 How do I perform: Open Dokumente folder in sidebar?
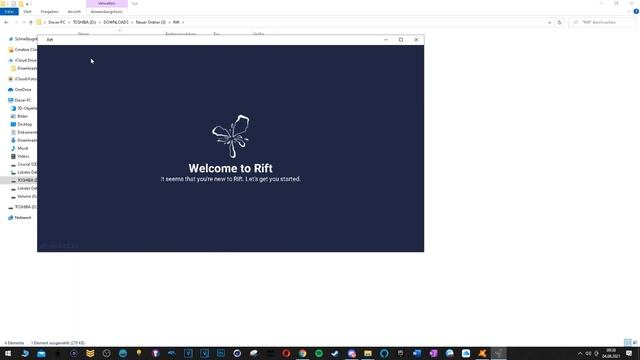pyautogui.click(x=24, y=132)
